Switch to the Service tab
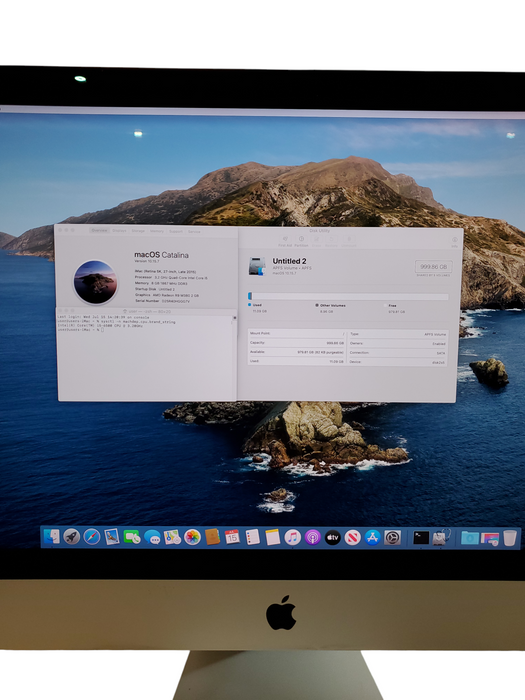The image size is (525, 700). point(194,232)
